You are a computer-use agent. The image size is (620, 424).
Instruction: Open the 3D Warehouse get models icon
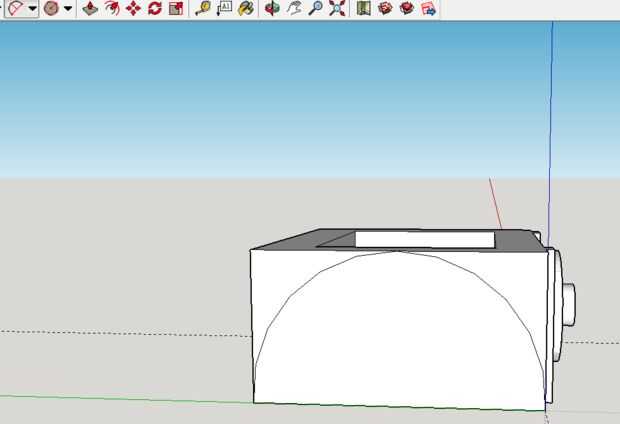385,8
